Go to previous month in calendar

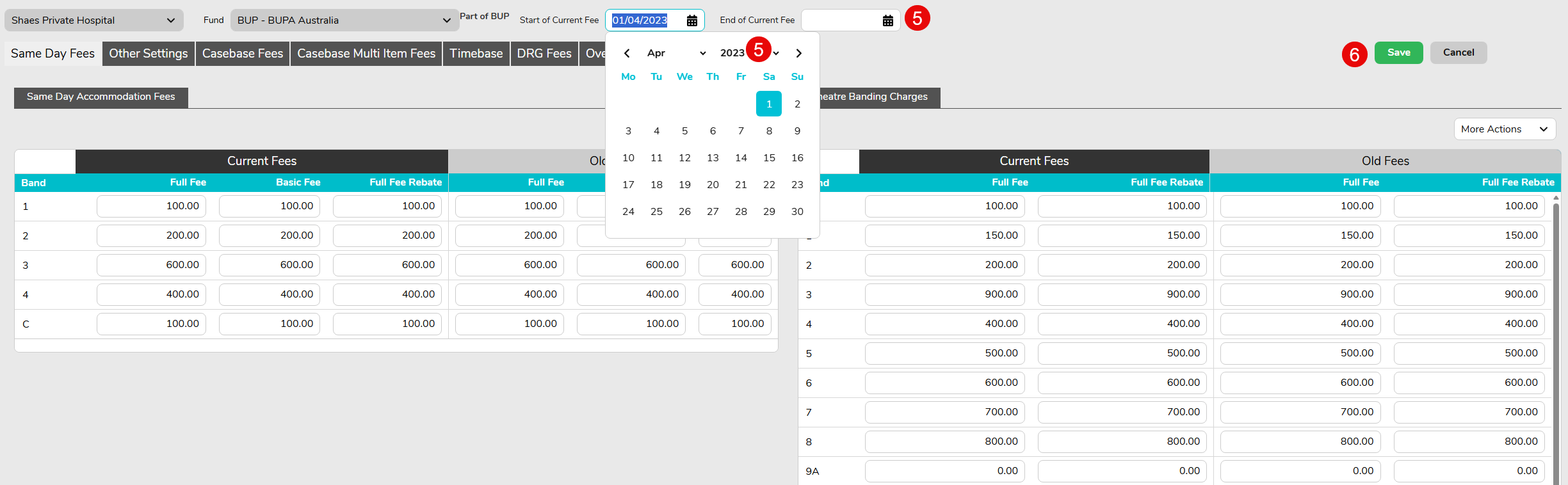(627, 53)
